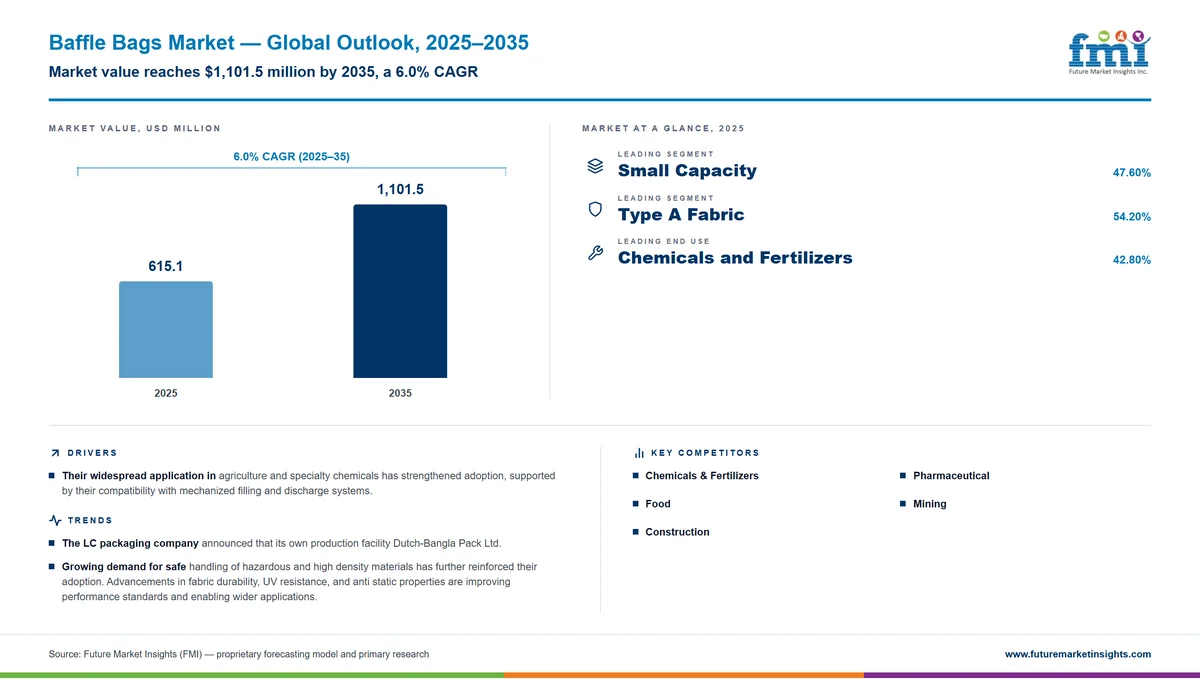The width and height of the screenshot is (1200, 679).
Task: Select the 'The LC packaging company' trend line
Action: (281, 543)
